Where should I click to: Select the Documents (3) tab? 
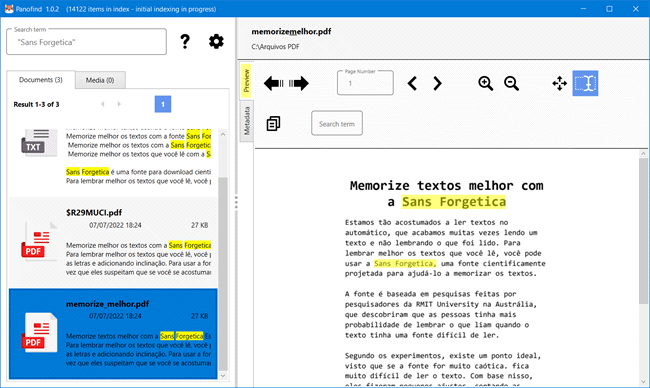pos(41,80)
